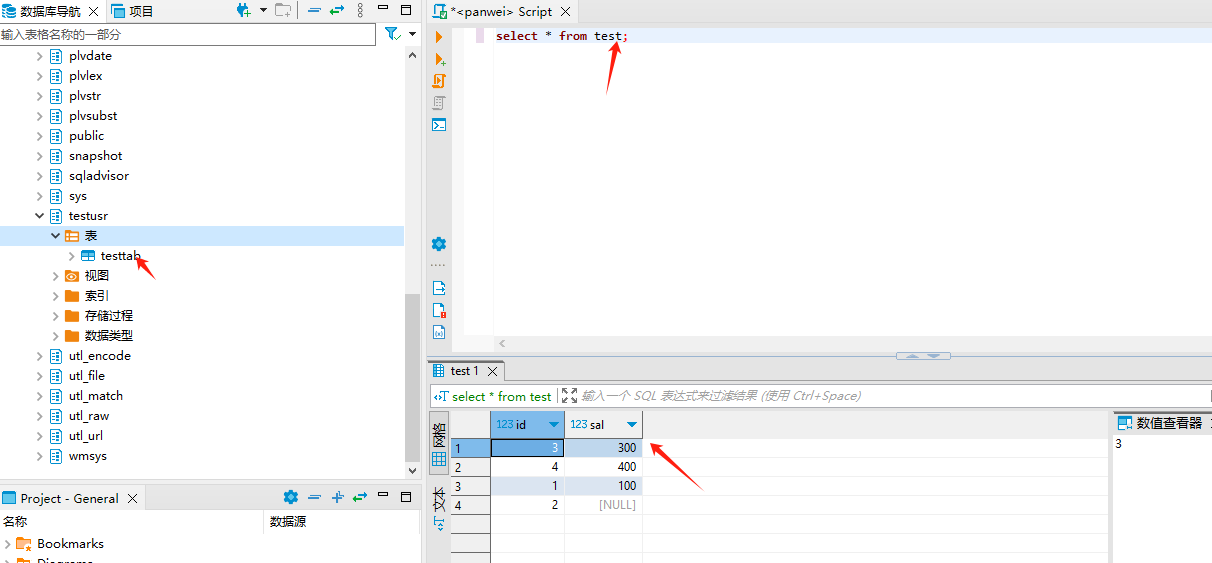The image size is (1212, 563).
Task: Select the sal cell with value 400
Action: [603, 467]
